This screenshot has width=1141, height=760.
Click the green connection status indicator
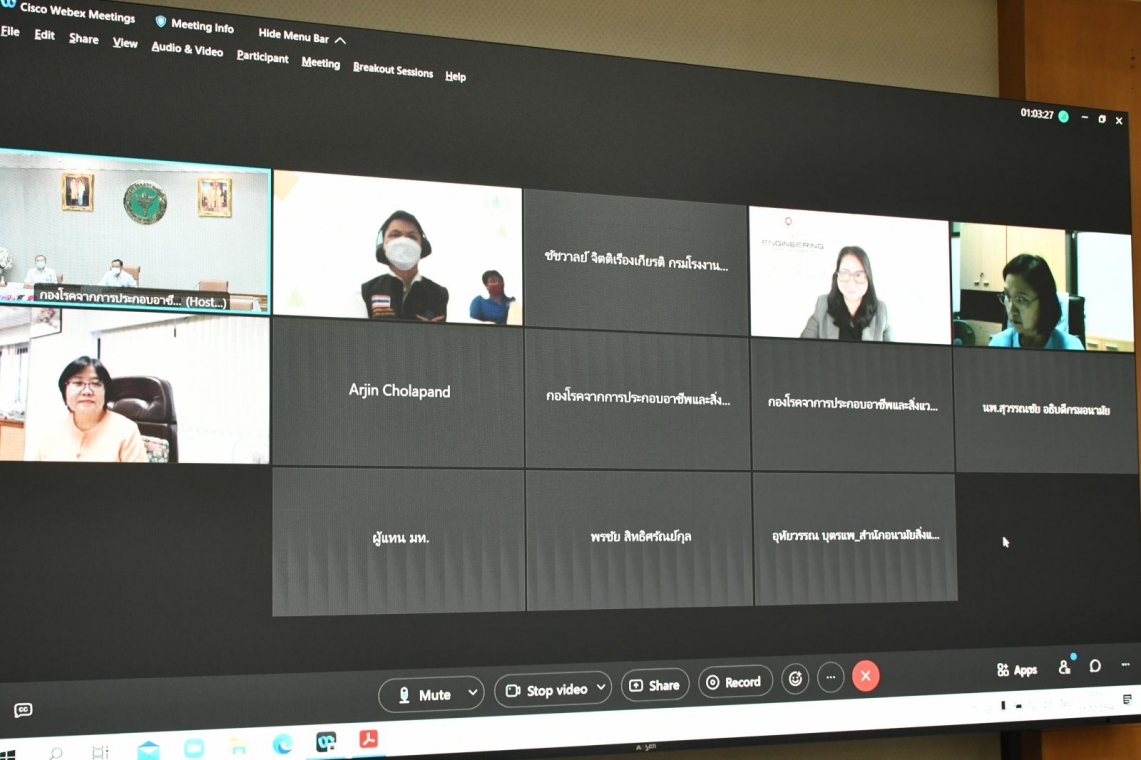click(1064, 116)
